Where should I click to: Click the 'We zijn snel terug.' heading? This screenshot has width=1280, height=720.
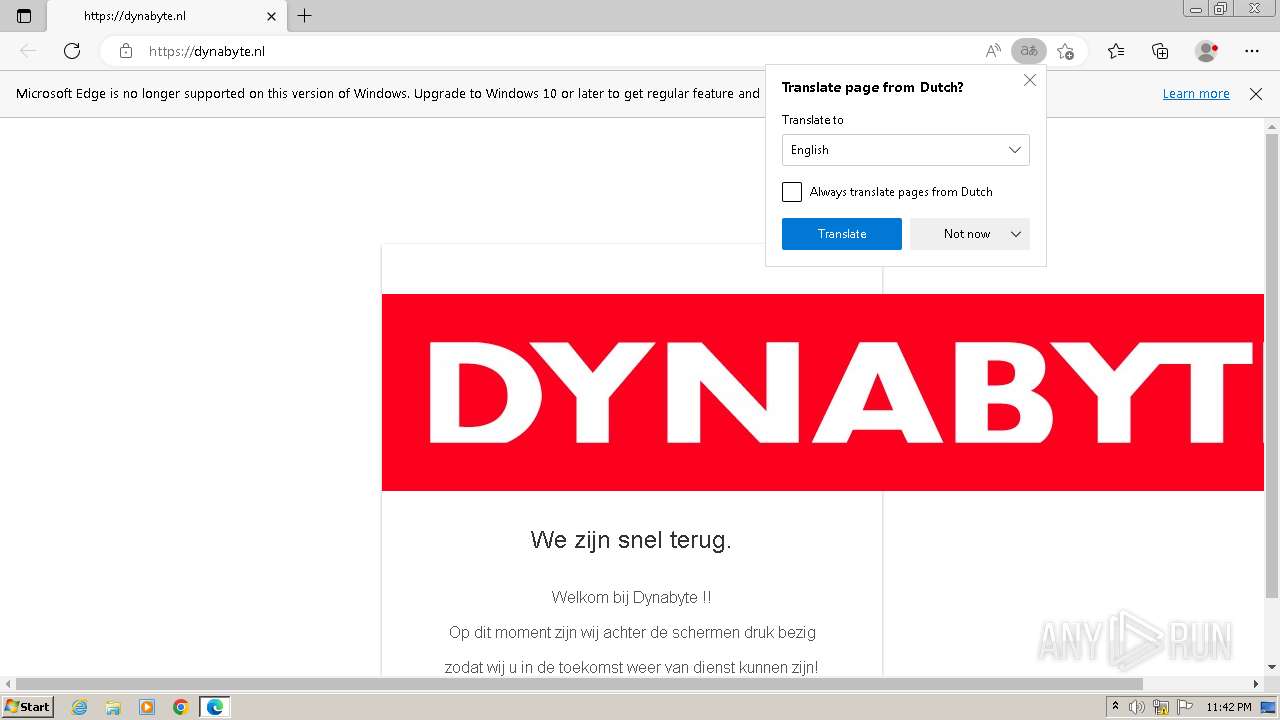[x=631, y=540]
